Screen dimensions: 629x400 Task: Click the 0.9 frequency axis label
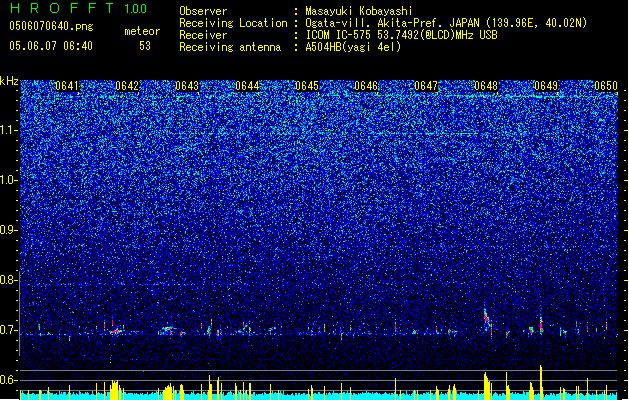(8, 230)
